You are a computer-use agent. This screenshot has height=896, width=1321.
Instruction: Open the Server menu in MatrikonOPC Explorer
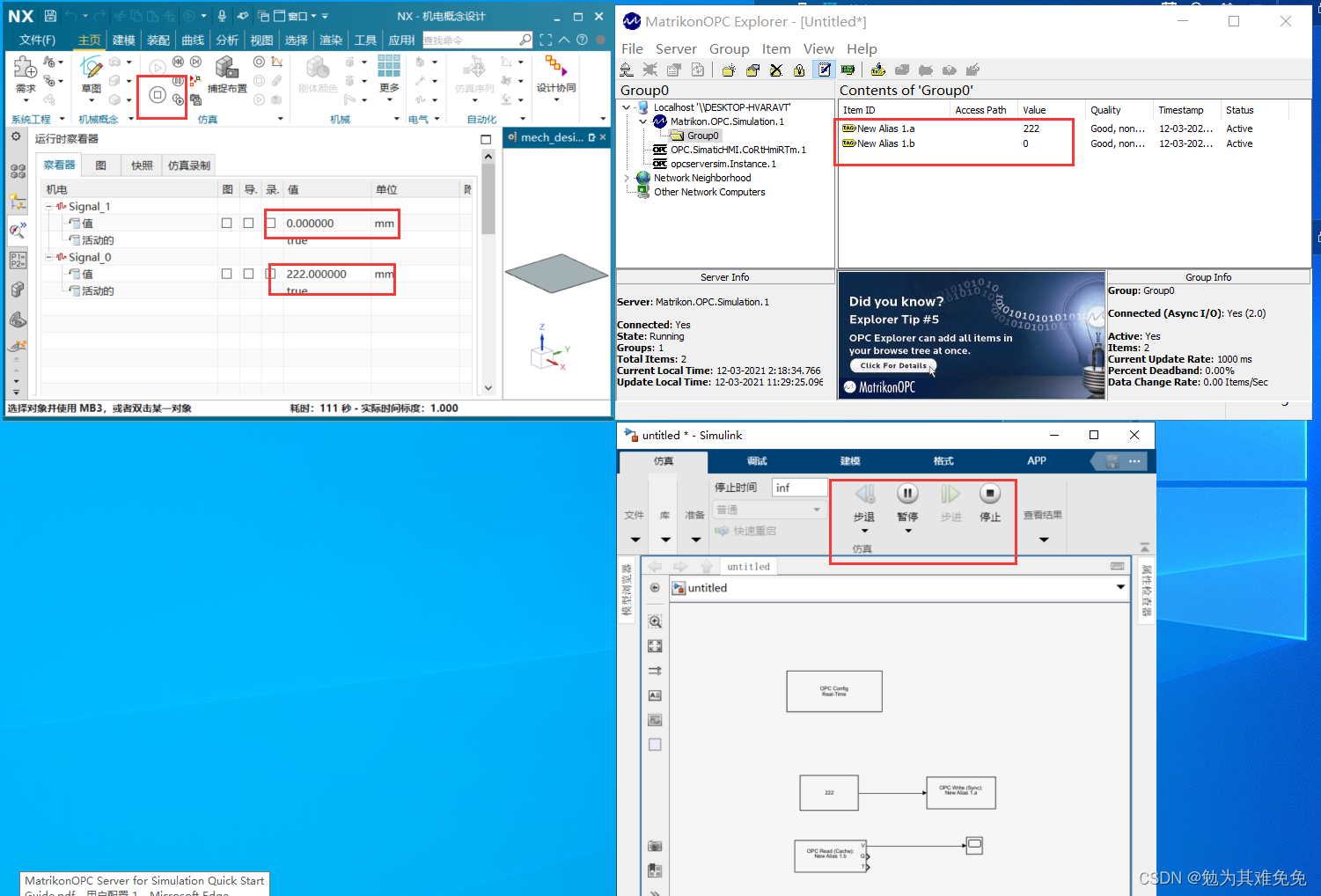[x=676, y=49]
